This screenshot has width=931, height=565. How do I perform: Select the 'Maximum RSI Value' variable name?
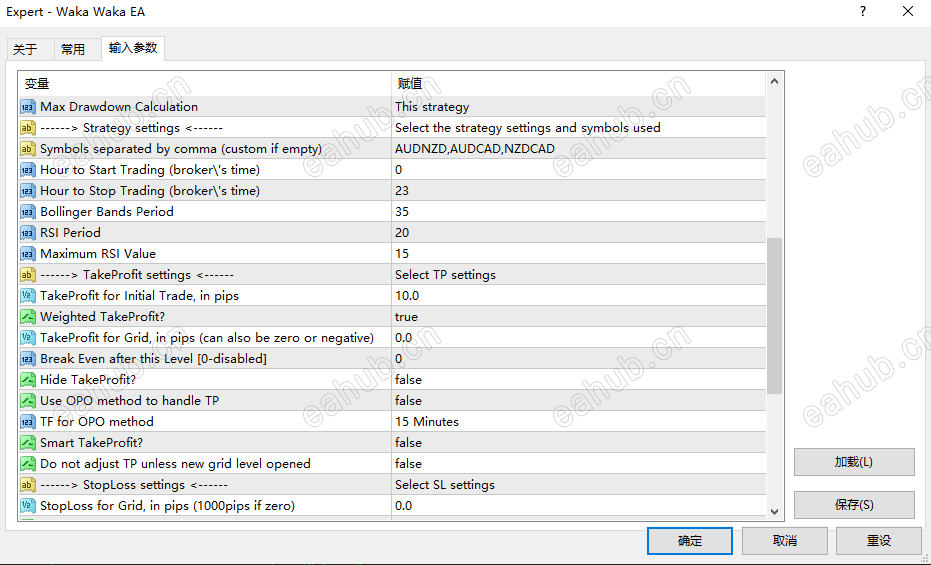98,253
